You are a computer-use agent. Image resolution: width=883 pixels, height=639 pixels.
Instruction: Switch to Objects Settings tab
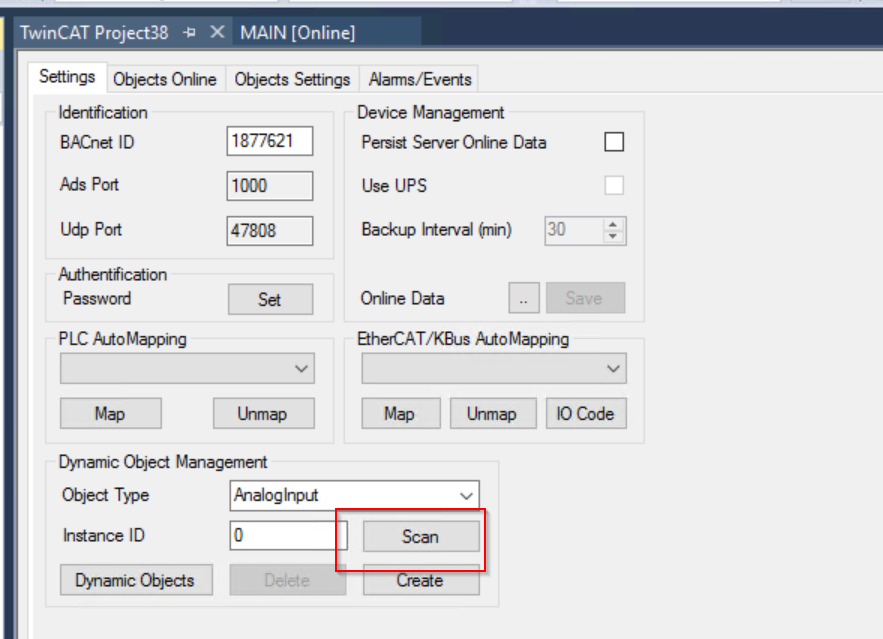292,79
